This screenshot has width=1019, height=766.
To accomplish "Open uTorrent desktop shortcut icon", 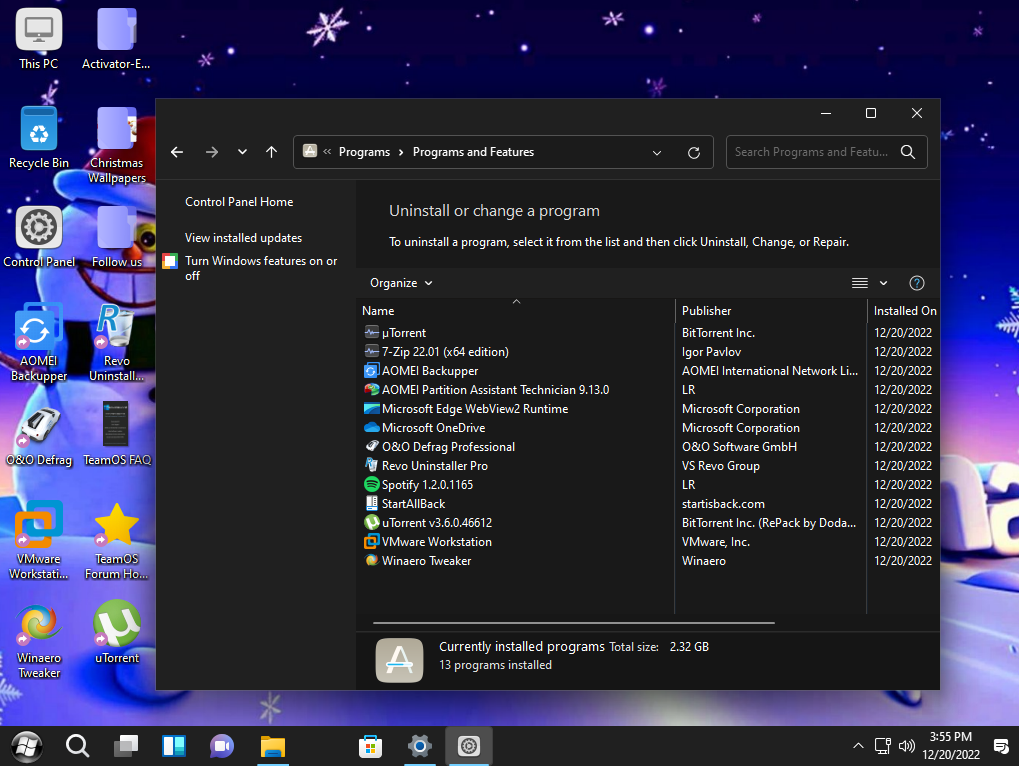I will click(117, 631).
